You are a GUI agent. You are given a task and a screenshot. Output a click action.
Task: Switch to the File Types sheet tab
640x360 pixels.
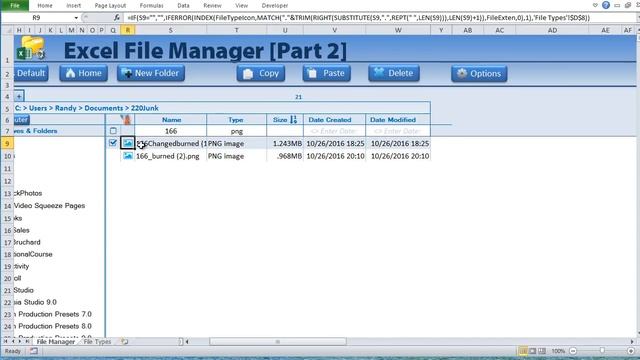97,342
